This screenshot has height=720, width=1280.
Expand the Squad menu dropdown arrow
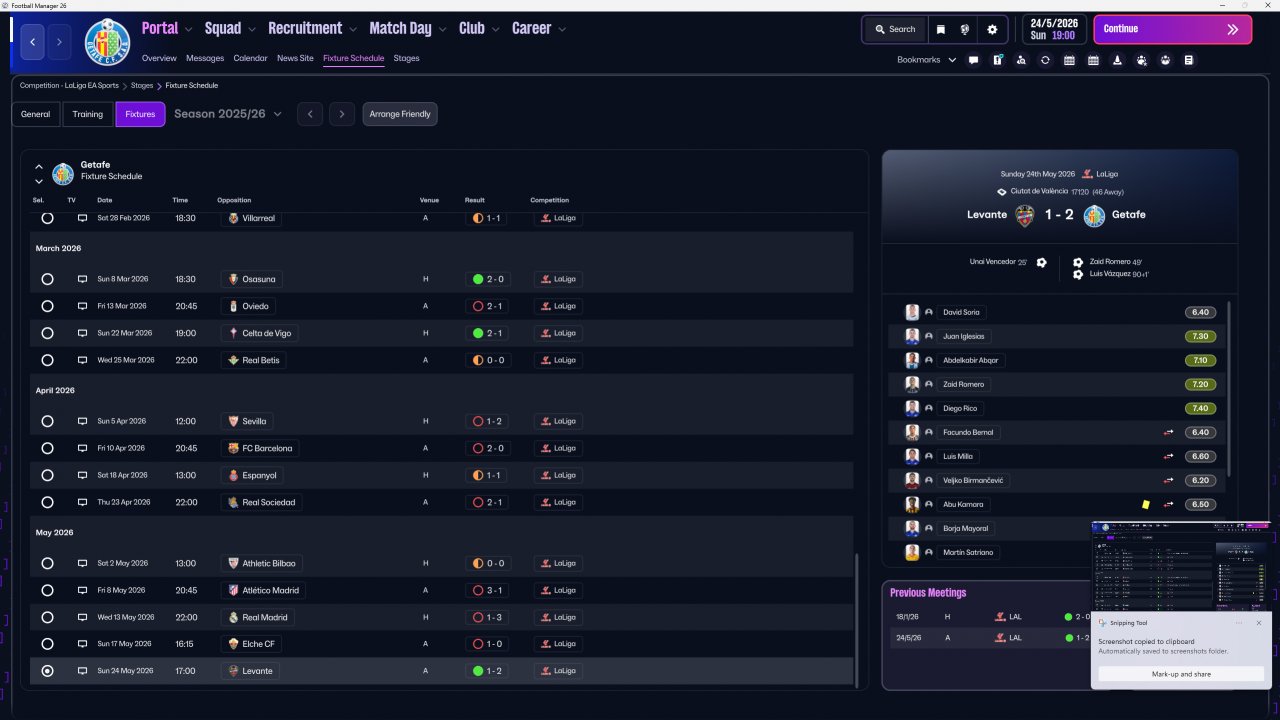point(252,30)
